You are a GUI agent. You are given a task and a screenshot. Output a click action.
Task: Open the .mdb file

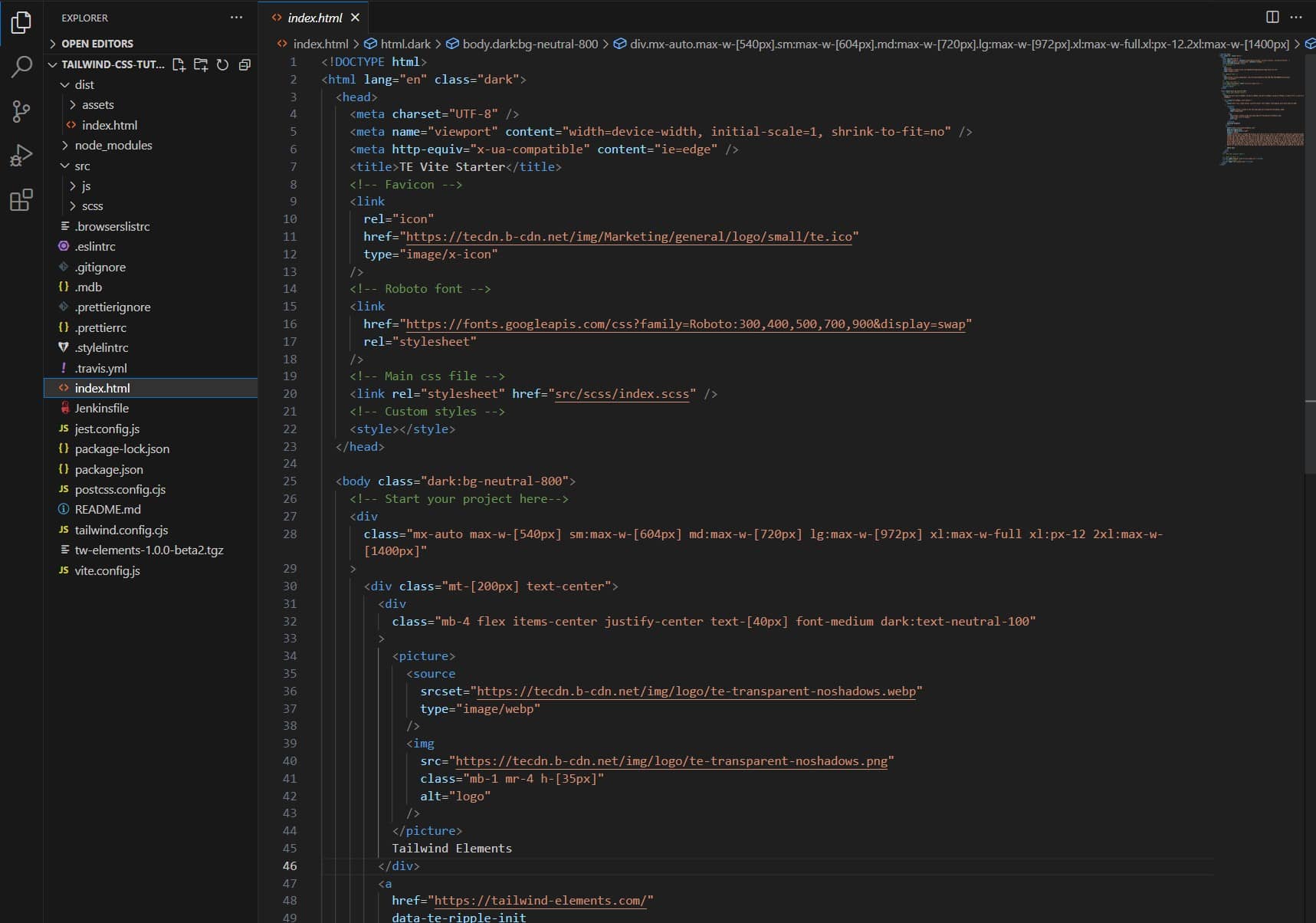tap(150, 287)
